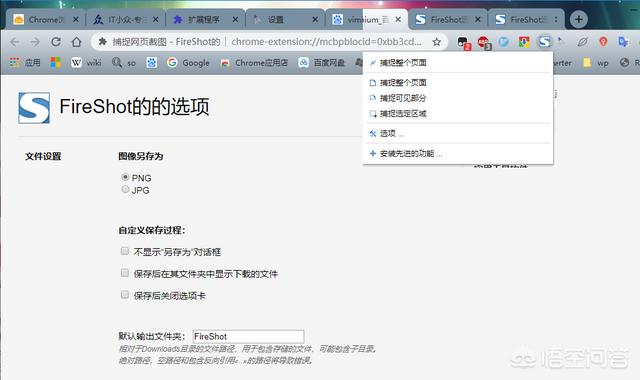Click the FireShot logo on options page
The height and width of the screenshot is (380, 640).
[x=34, y=108]
